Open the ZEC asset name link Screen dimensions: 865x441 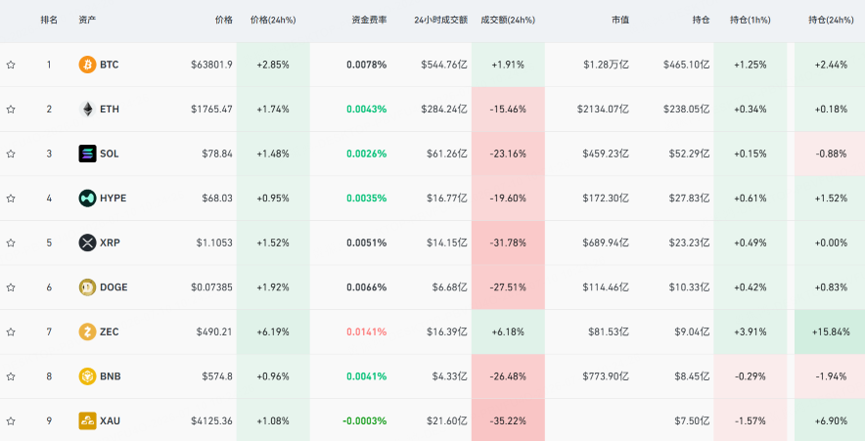click(109, 332)
